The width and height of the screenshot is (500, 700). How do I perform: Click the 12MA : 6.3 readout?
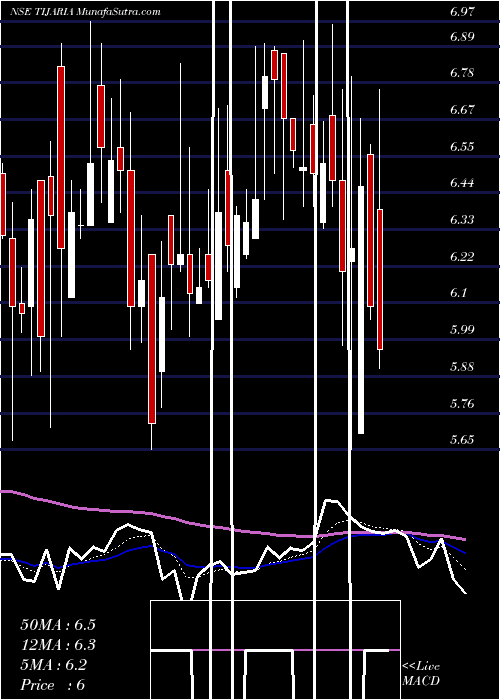[x=58, y=645]
